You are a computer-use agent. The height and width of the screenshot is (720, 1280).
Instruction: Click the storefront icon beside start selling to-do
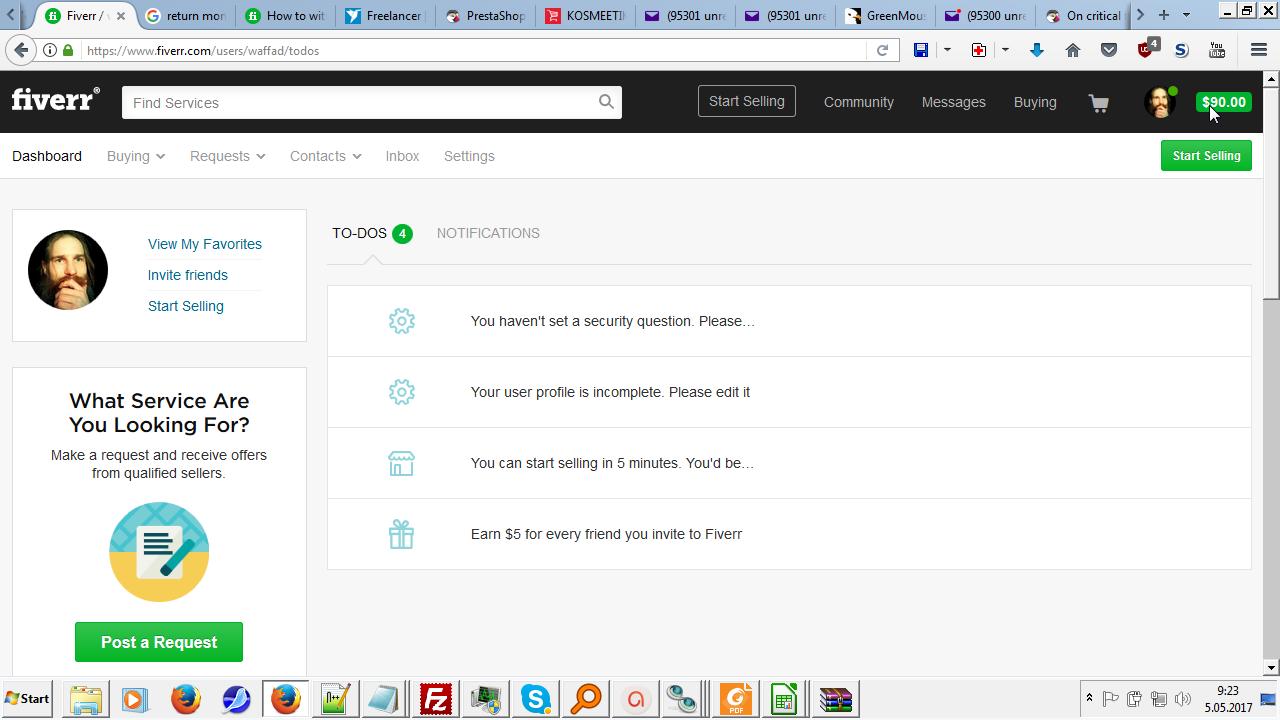[x=401, y=463]
